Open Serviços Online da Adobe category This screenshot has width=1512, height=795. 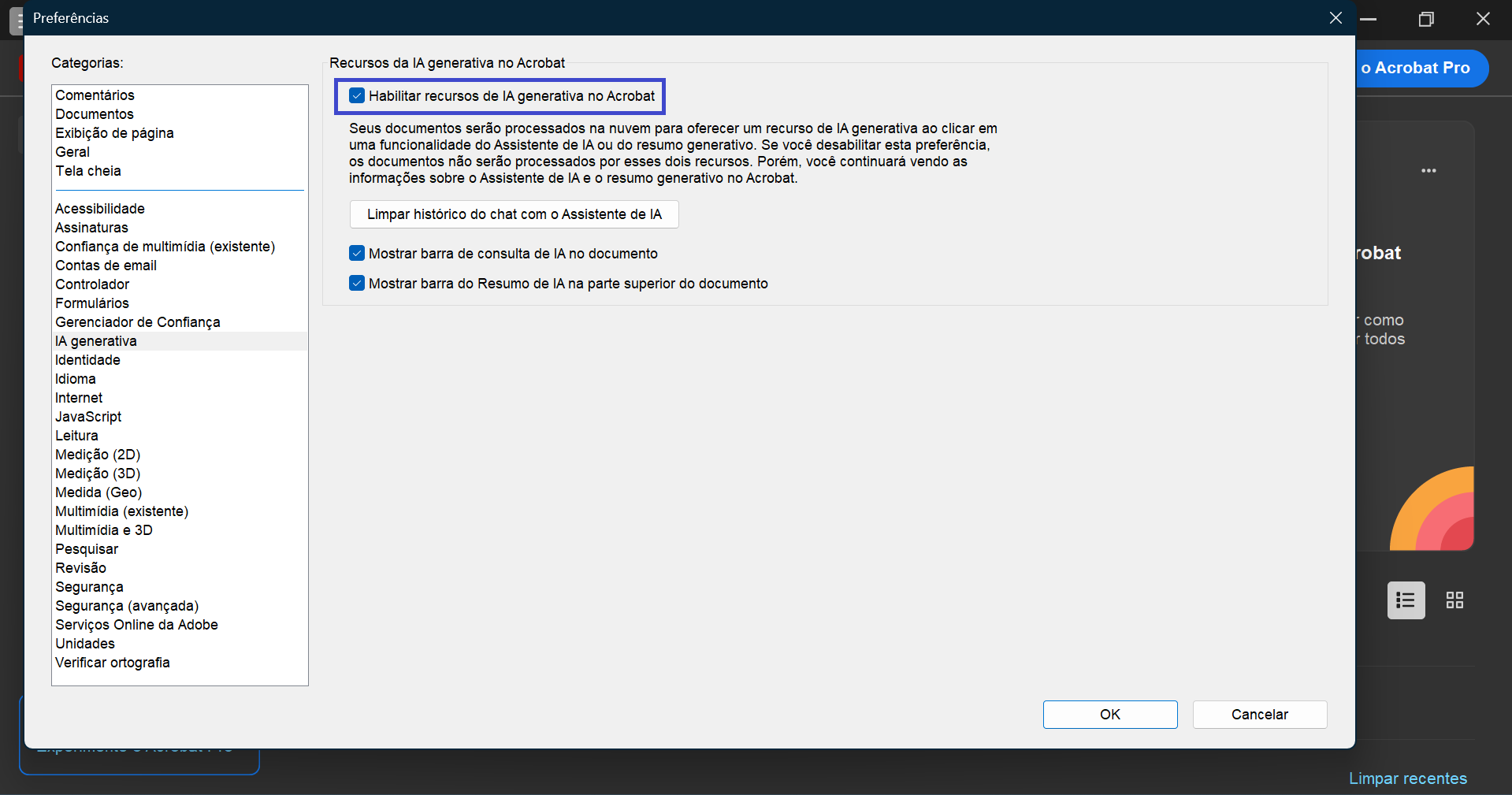click(180, 625)
